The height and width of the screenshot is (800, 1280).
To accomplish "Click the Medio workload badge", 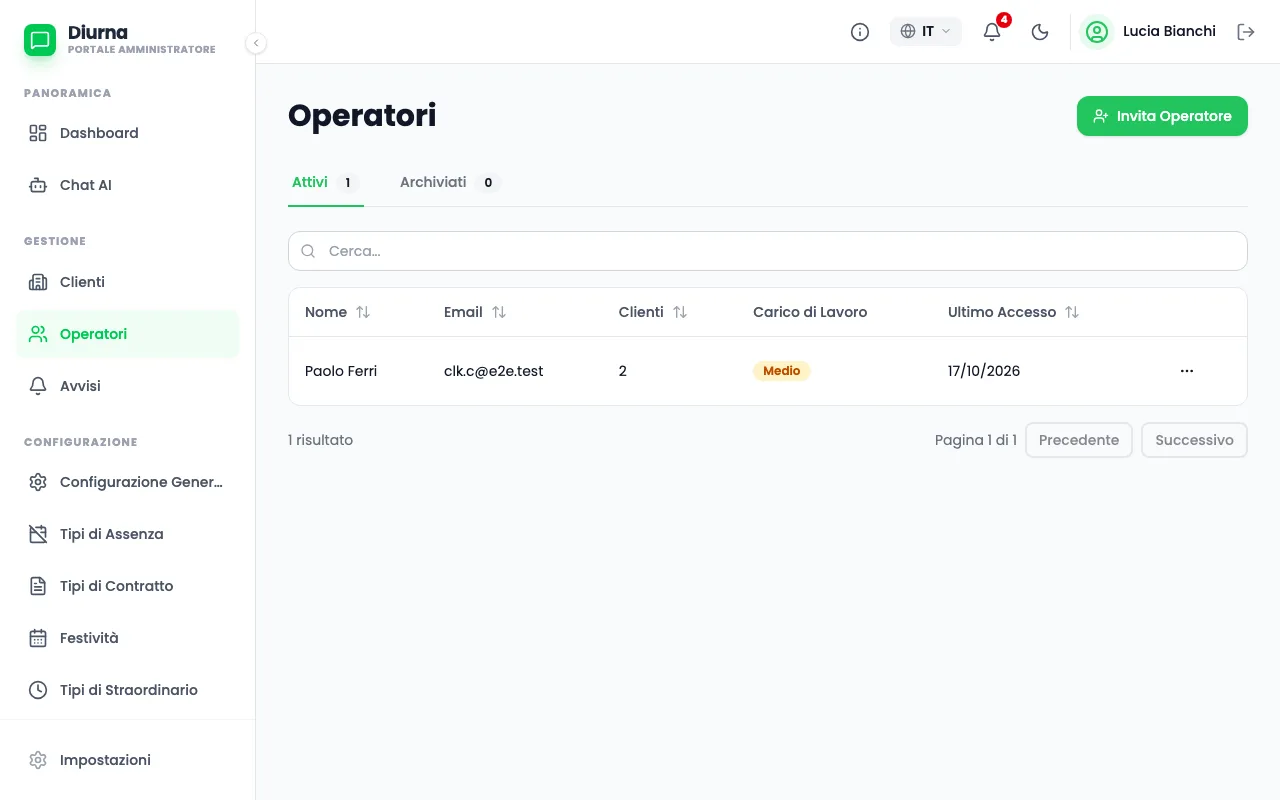I will click(x=781, y=371).
